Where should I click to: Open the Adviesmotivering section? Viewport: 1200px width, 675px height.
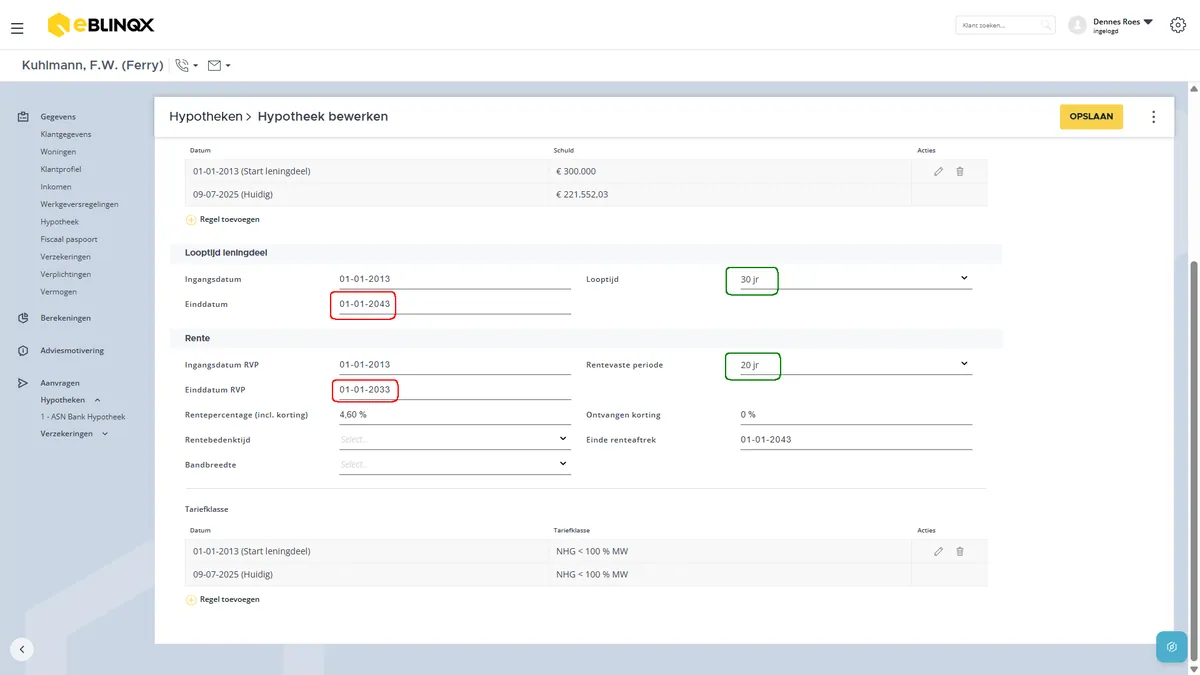72,351
